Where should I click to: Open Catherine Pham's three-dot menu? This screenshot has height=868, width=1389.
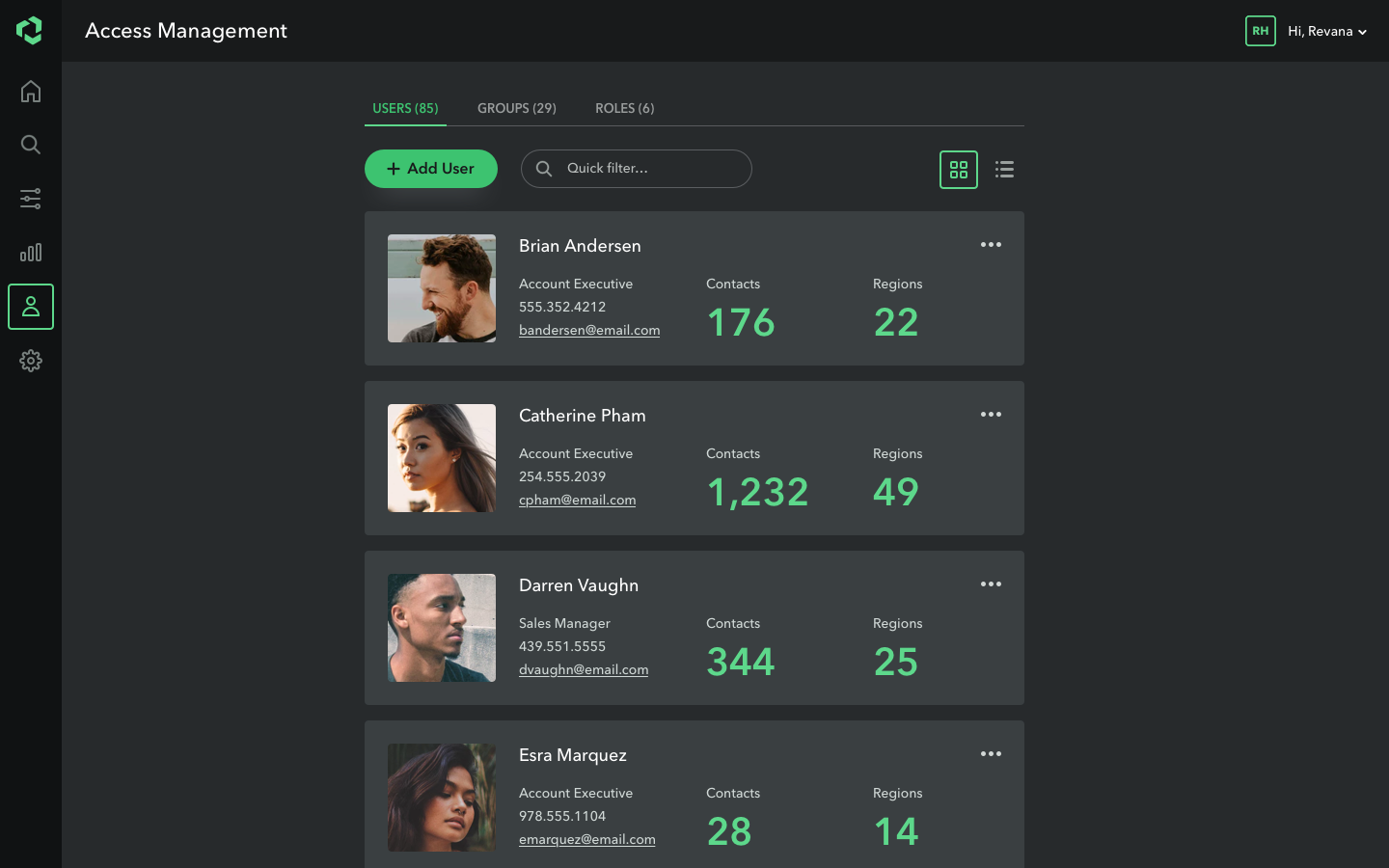[x=991, y=415]
